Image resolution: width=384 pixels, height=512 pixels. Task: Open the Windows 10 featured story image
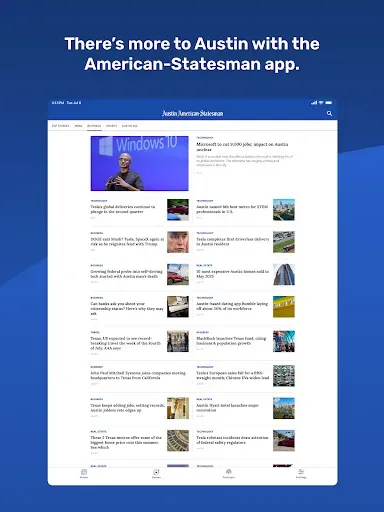[140, 163]
